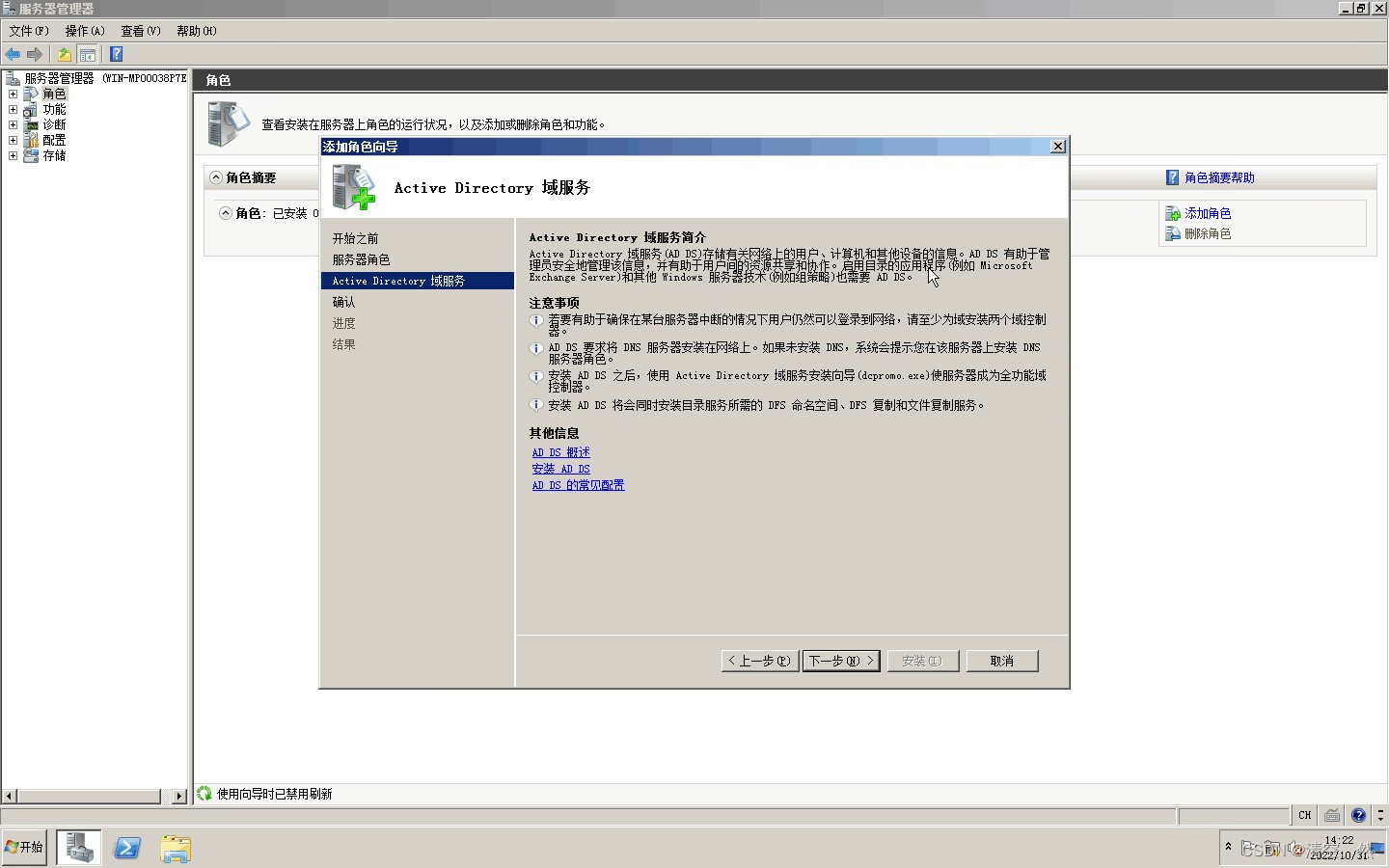Open the 文件(F) menu

pos(29,31)
